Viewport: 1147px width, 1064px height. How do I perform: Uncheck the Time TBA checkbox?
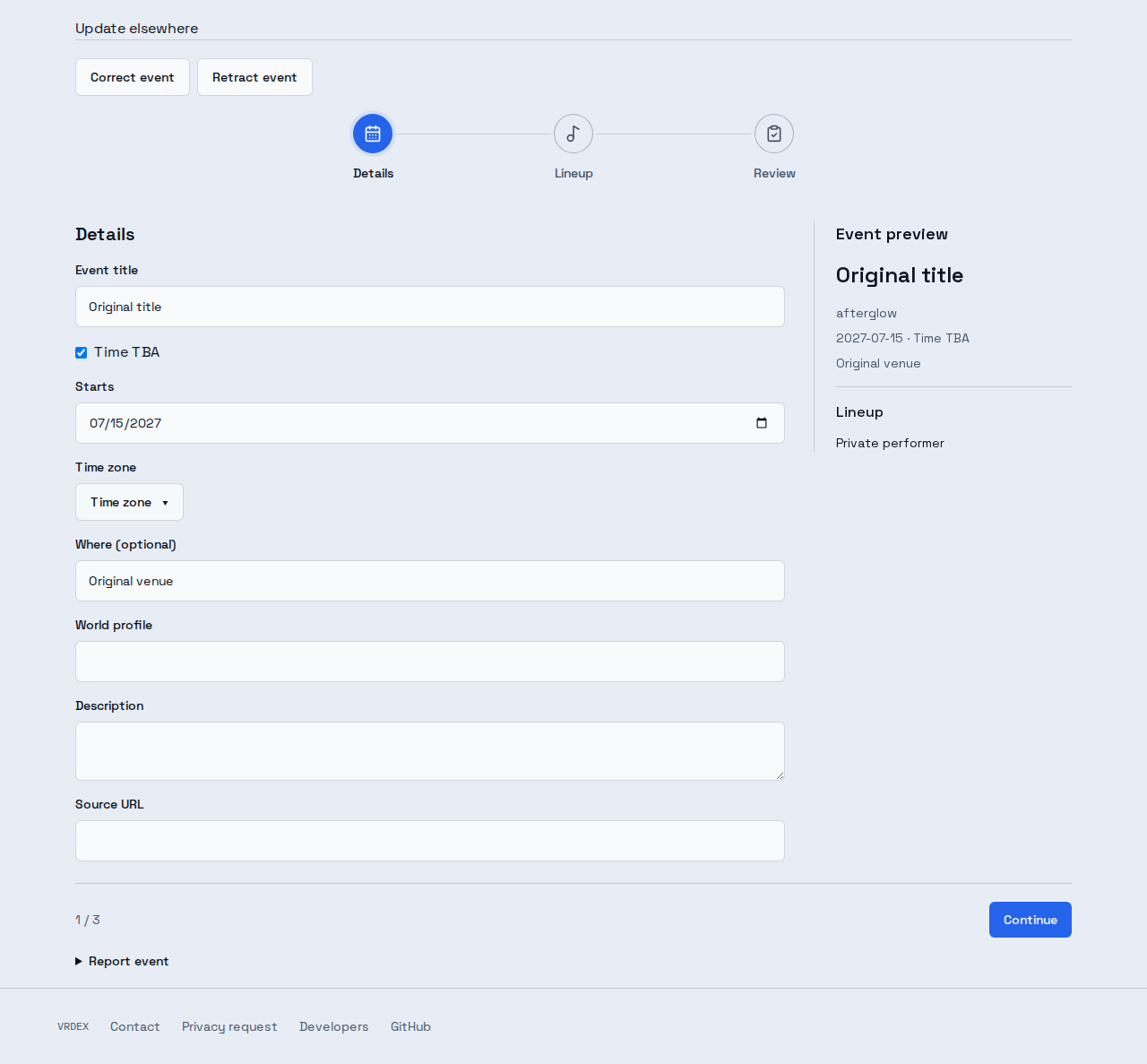(81, 352)
